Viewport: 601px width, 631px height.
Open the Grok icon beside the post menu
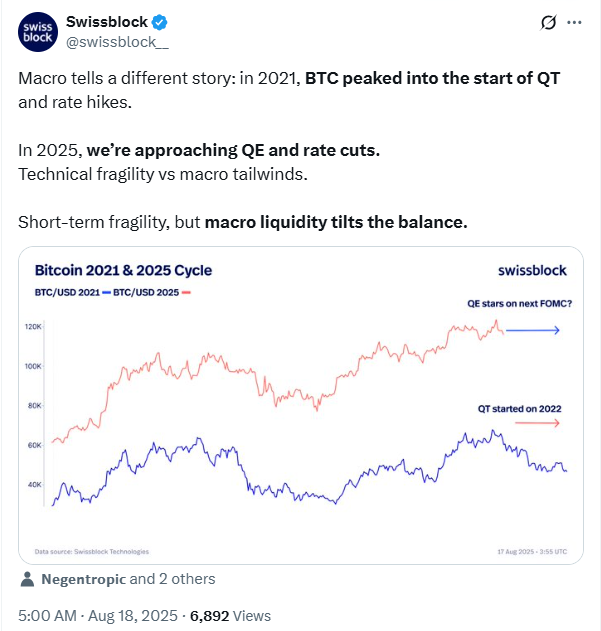point(547,22)
